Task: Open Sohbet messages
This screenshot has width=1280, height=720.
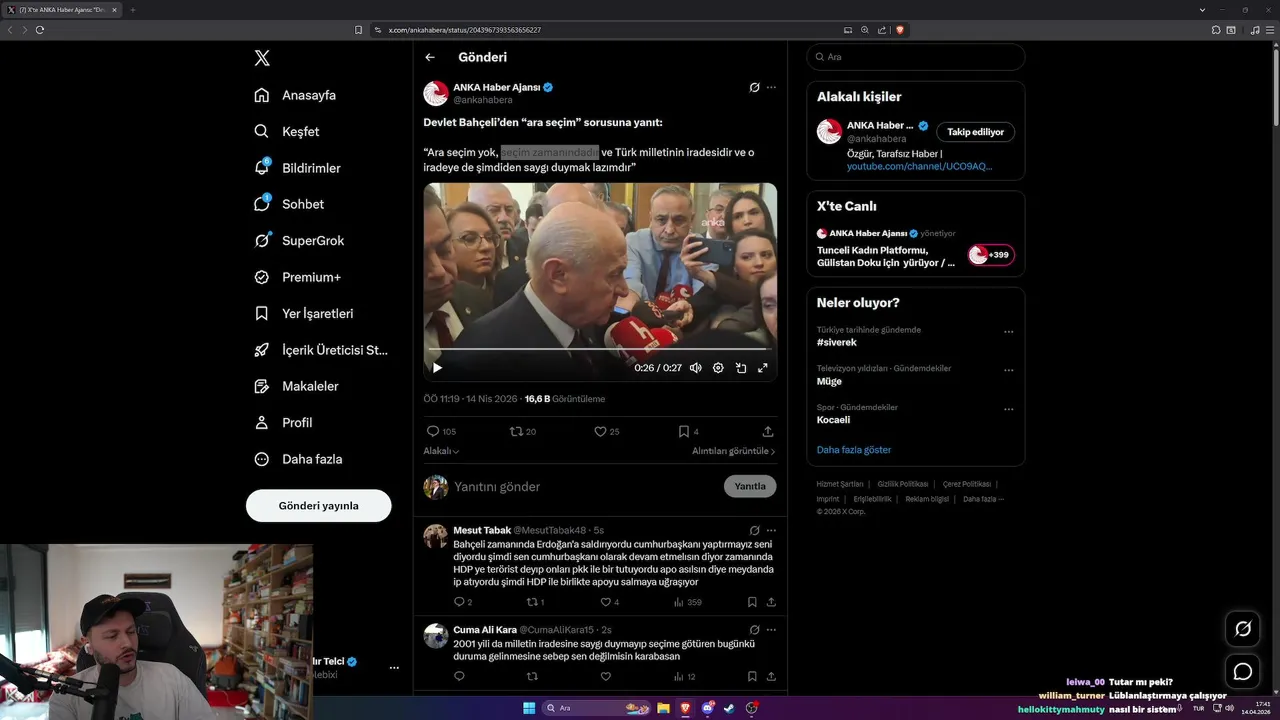Action: pyautogui.click(x=289, y=204)
